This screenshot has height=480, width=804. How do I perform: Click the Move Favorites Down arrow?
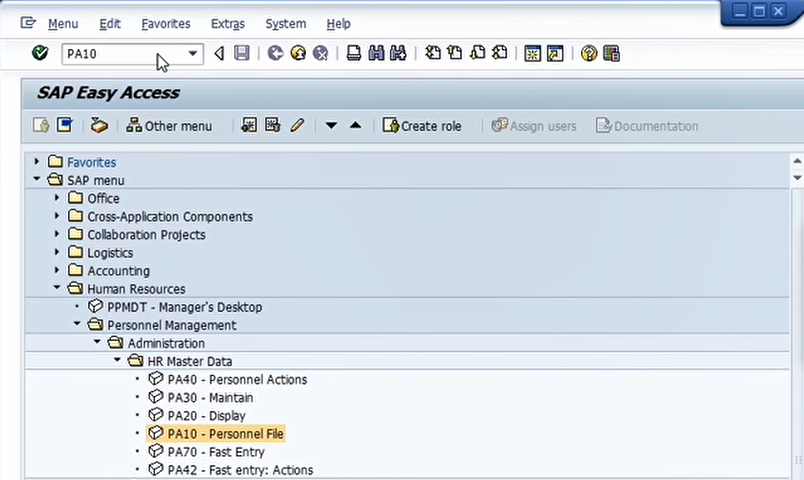(x=331, y=125)
